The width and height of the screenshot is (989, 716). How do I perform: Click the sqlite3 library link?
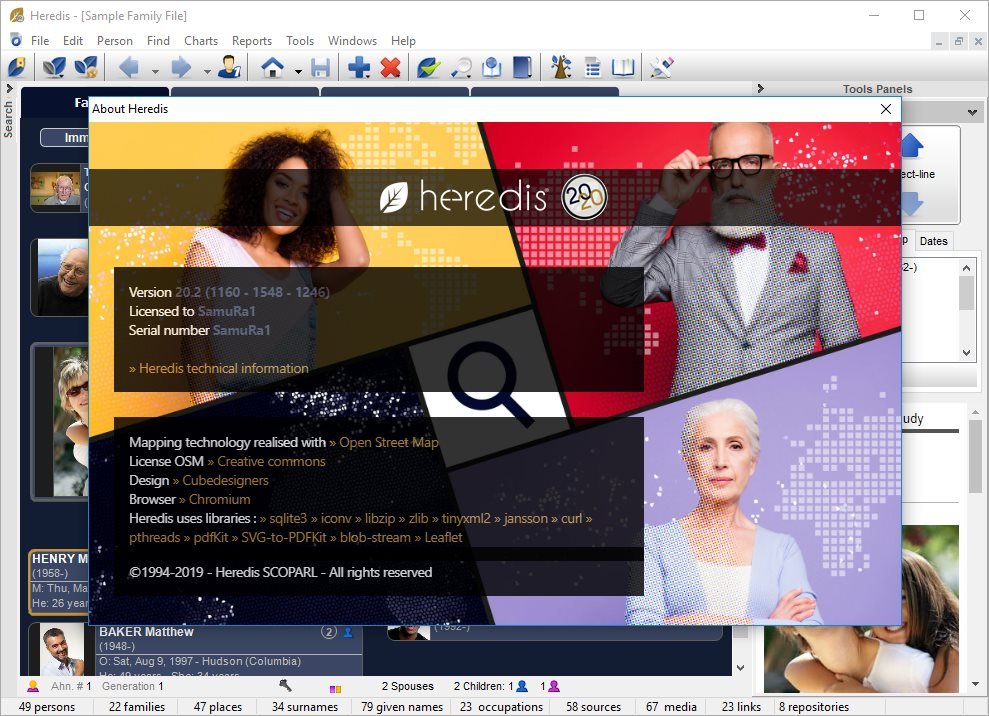(283, 519)
